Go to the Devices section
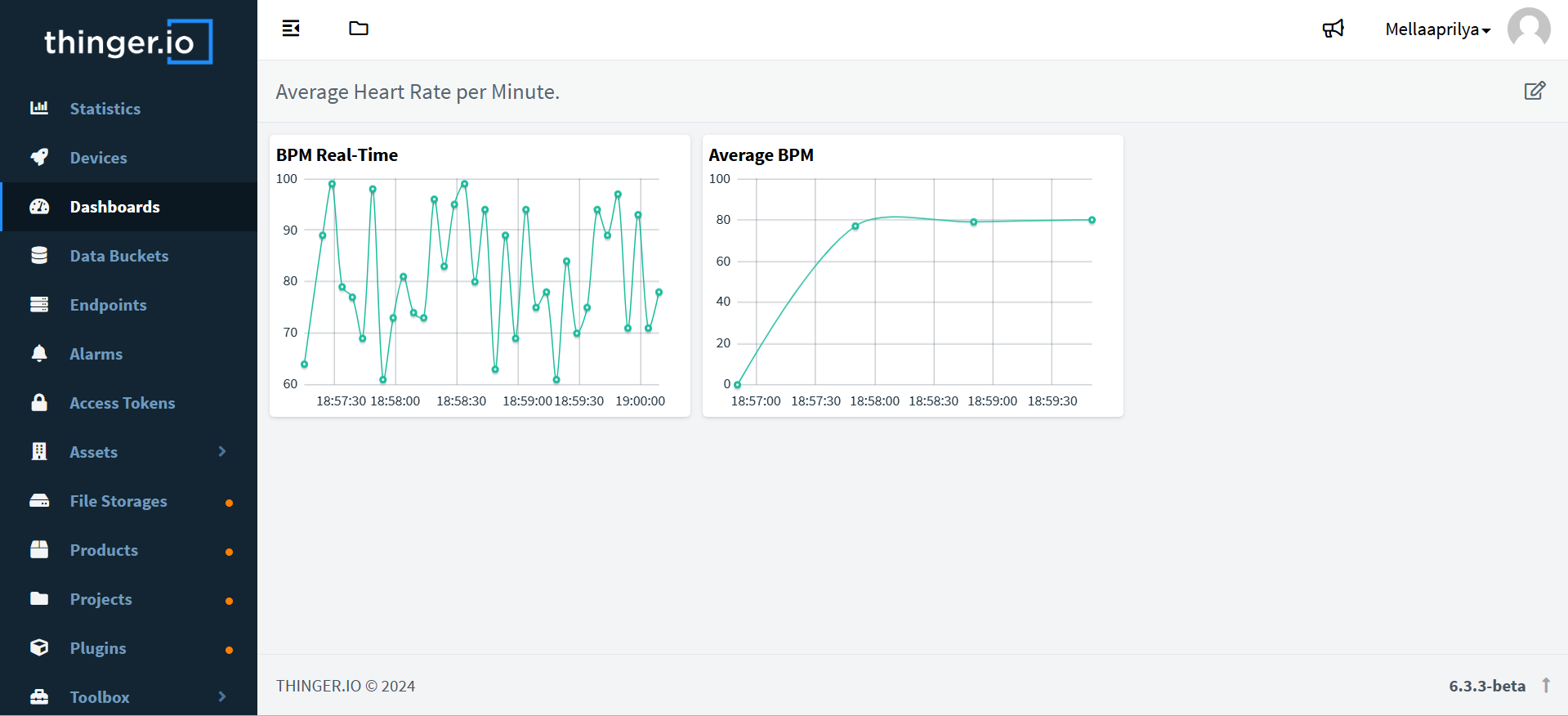1568x716 pixels. [98, 158]
